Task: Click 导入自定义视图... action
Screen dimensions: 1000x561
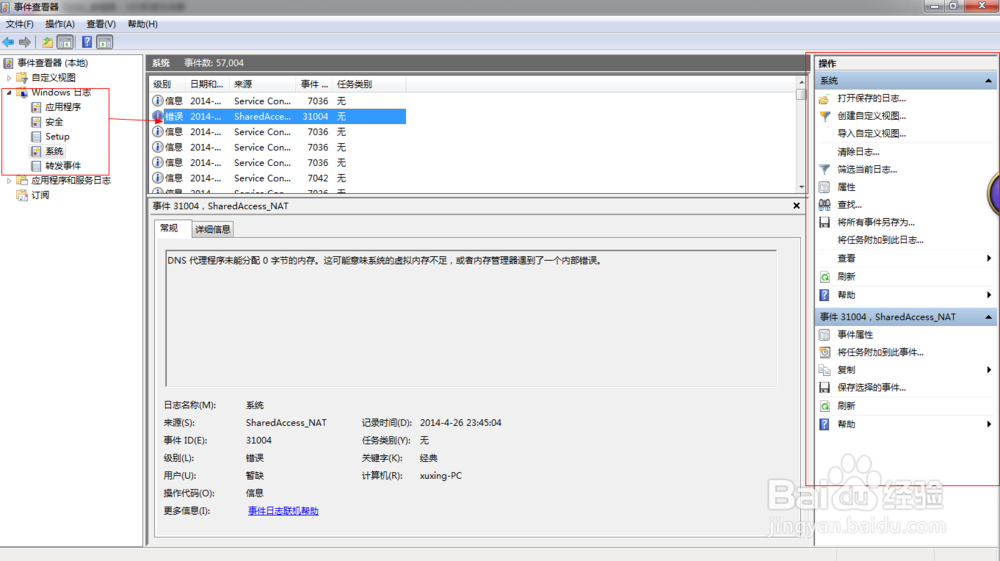Action: point(871,134)
